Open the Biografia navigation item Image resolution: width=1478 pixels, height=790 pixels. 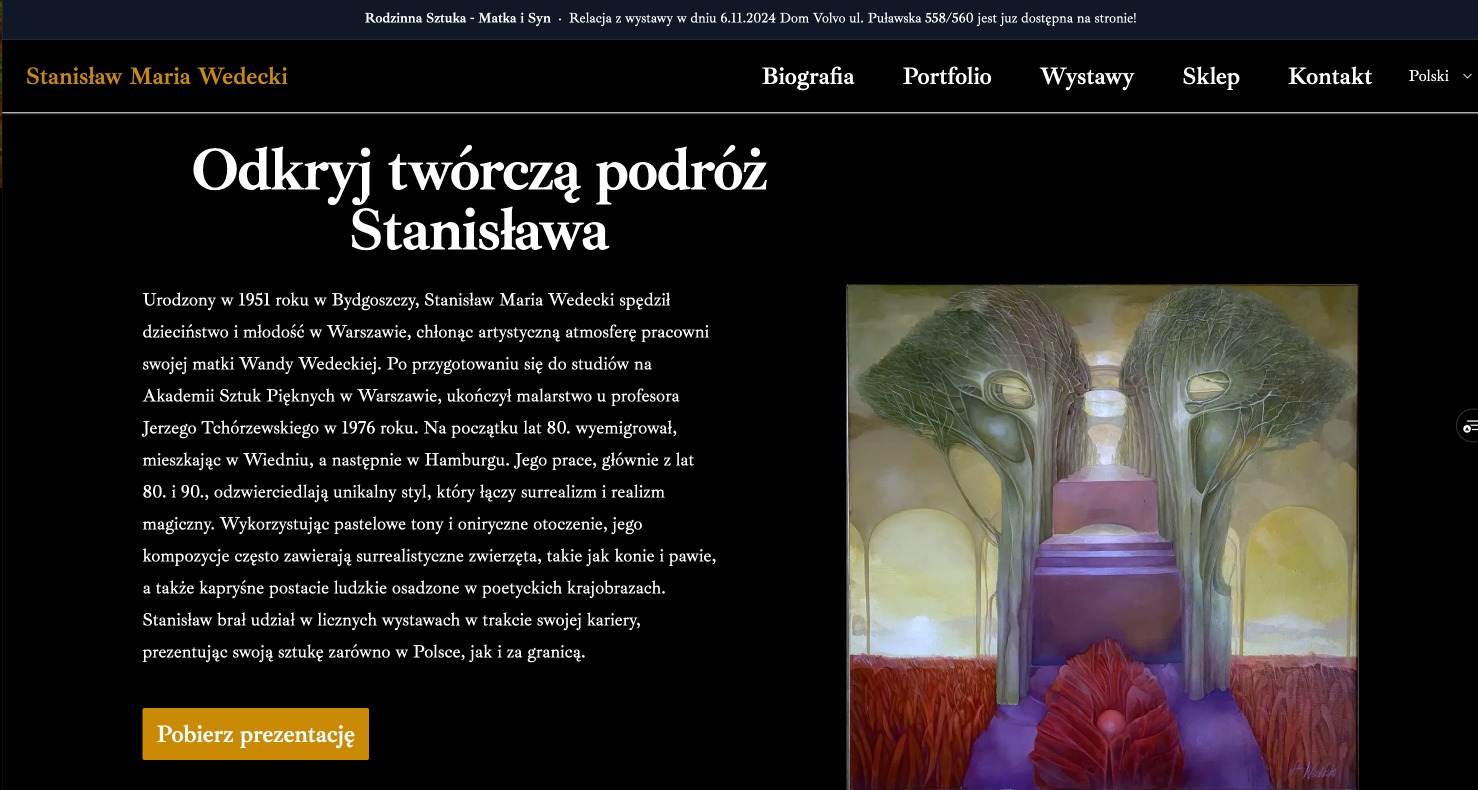point(808,76)
